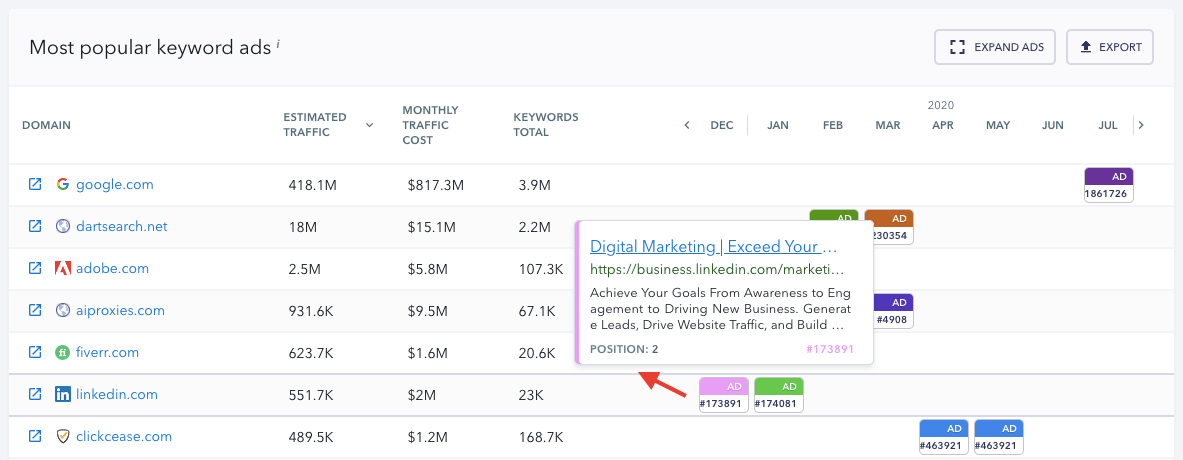Click the Keywords Total column header
The height and width of the screenshot is (460, 1183).
pos(545,125)
